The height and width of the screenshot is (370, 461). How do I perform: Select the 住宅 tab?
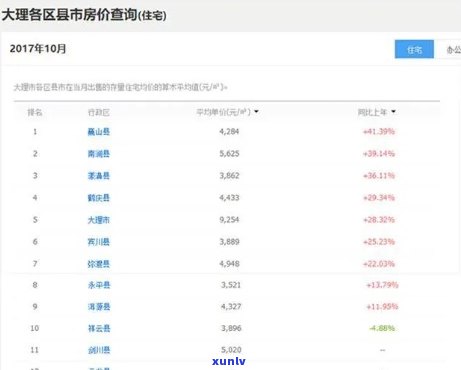click(x=414, y=49)
